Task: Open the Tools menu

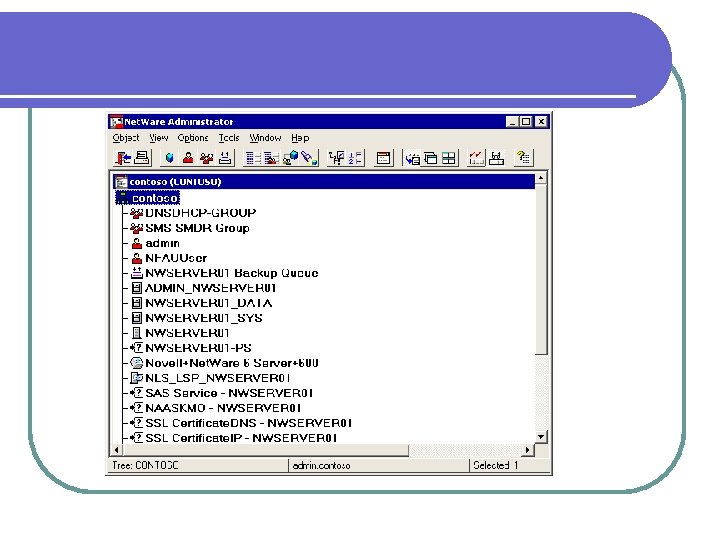Action: (229, 138)
